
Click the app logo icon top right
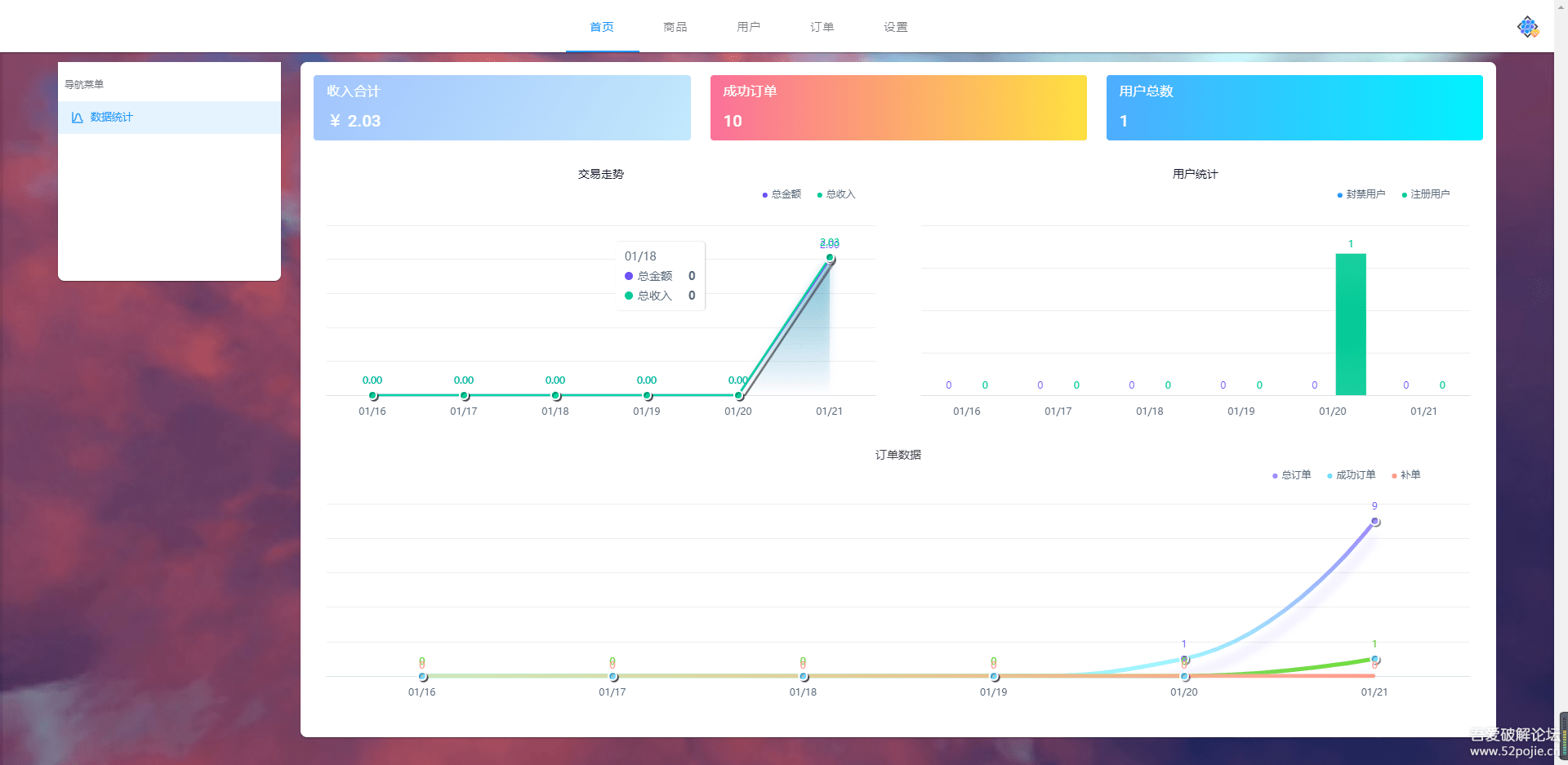[x=1527, y=25]
